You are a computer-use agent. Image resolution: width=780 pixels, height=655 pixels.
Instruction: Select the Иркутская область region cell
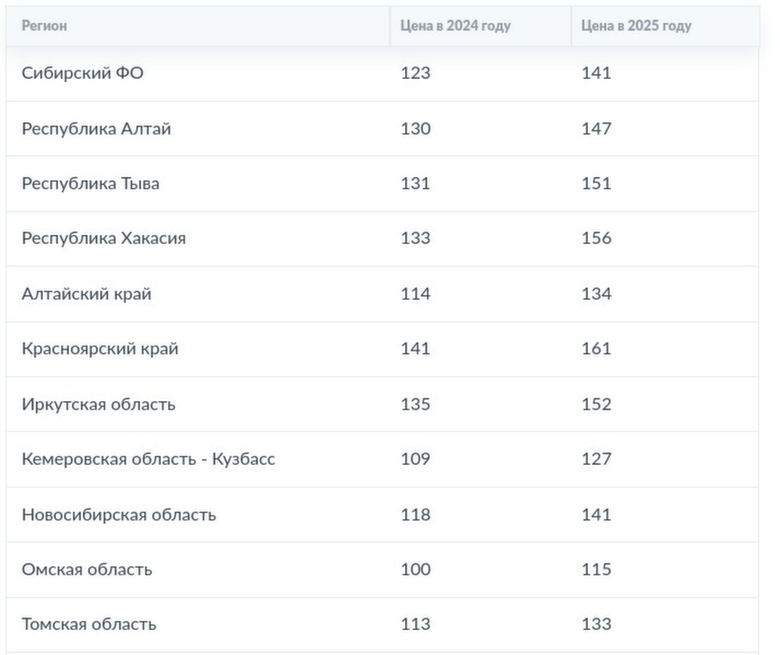click(98, 404)
